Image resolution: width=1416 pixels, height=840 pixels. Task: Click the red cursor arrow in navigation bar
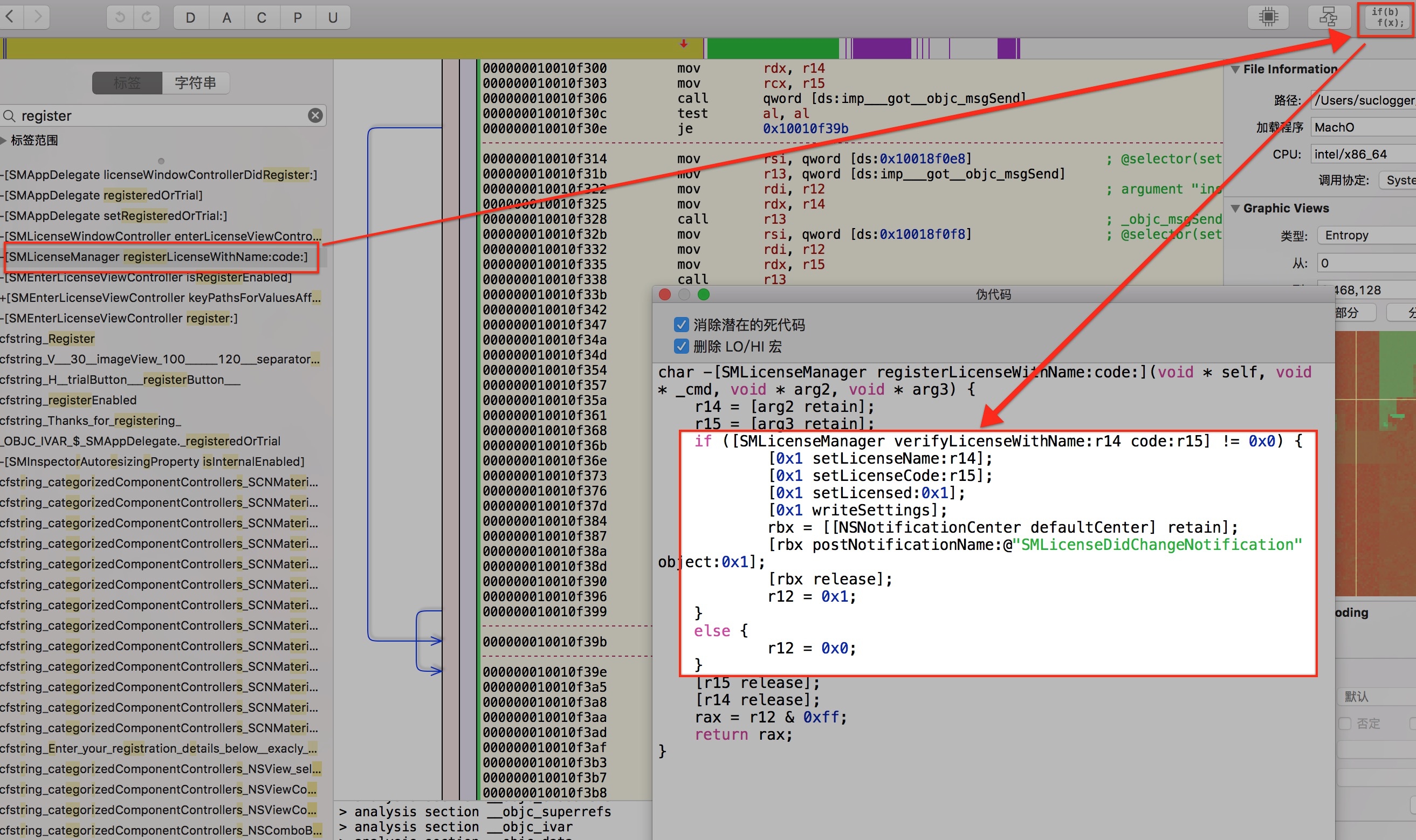click(684, 44)
